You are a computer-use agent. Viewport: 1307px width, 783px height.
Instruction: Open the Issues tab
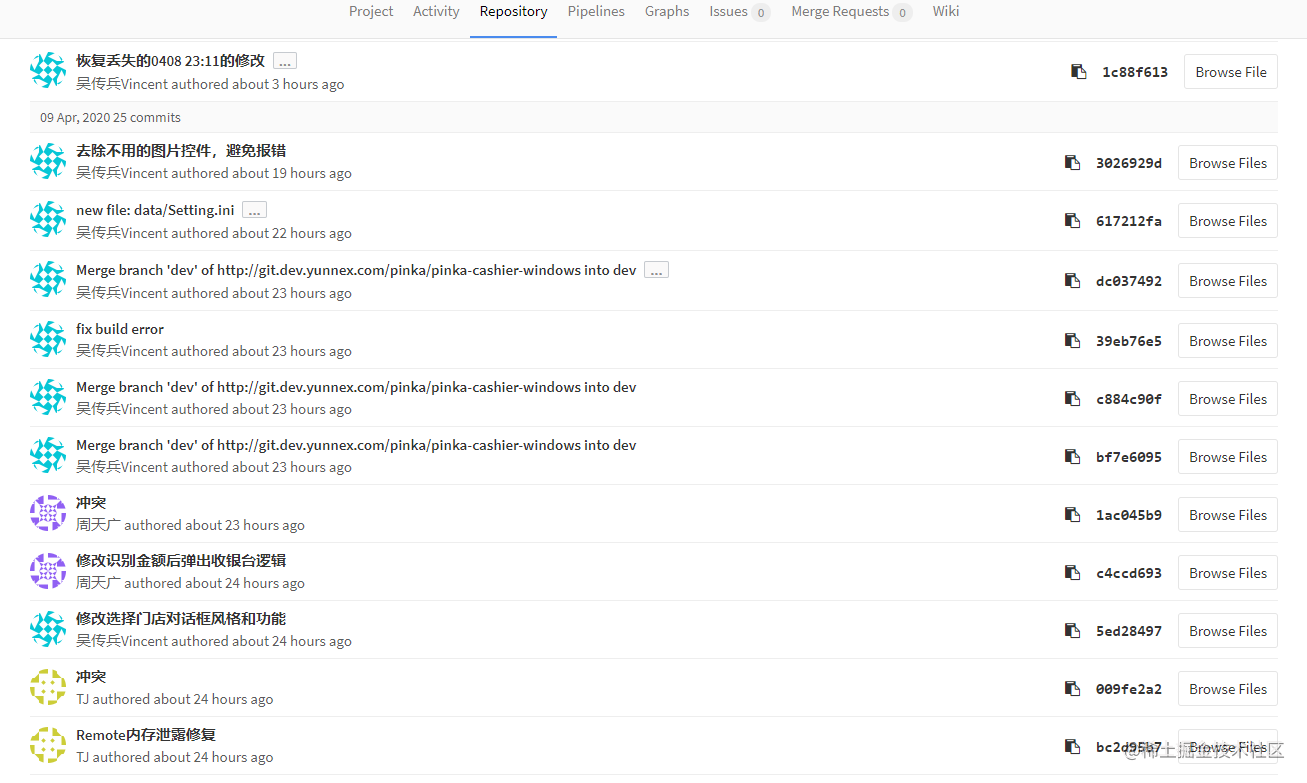[x=739, y=12]
